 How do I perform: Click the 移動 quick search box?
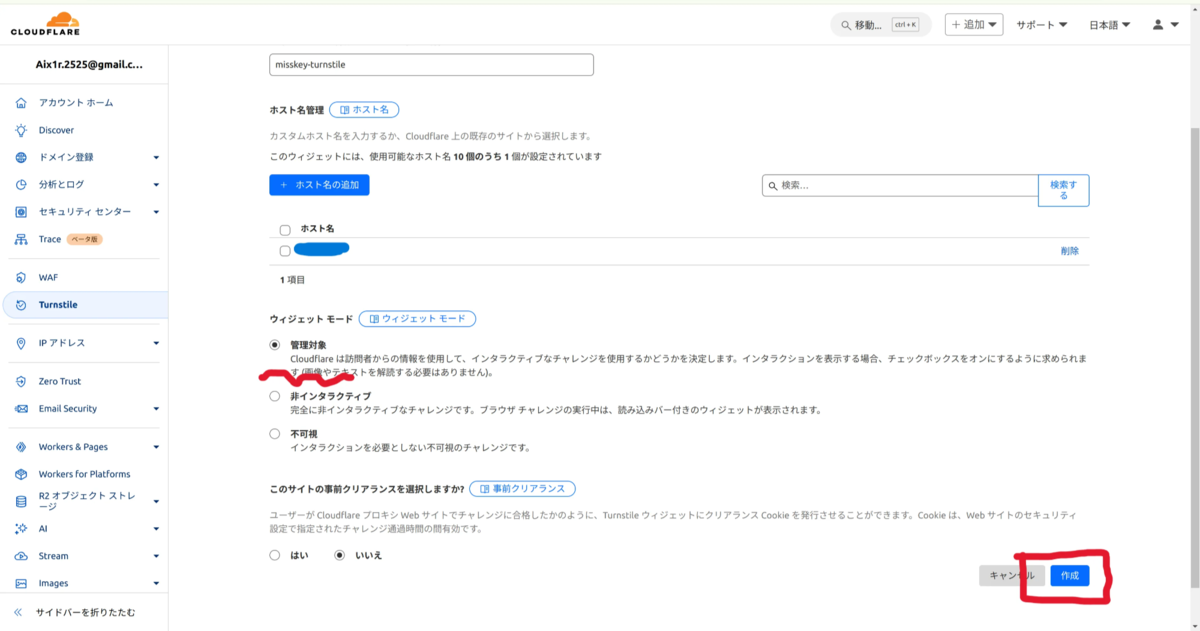click(880, 24)
